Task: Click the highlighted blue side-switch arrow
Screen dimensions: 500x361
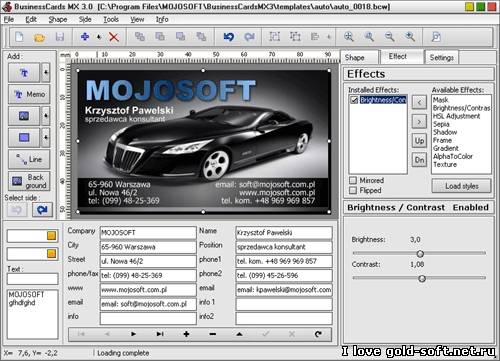Action: click(42, 210)
